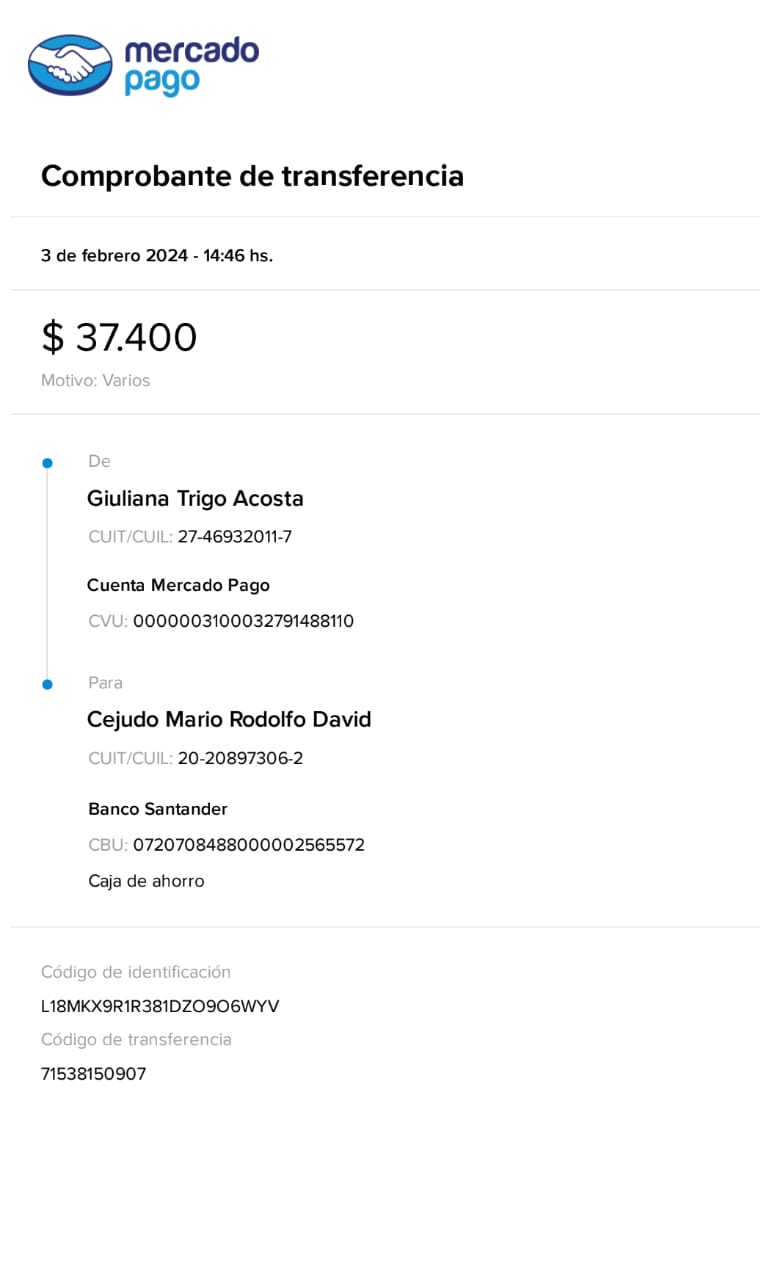
Task: Click the blue dot beside De
Action: click(47, 463)
